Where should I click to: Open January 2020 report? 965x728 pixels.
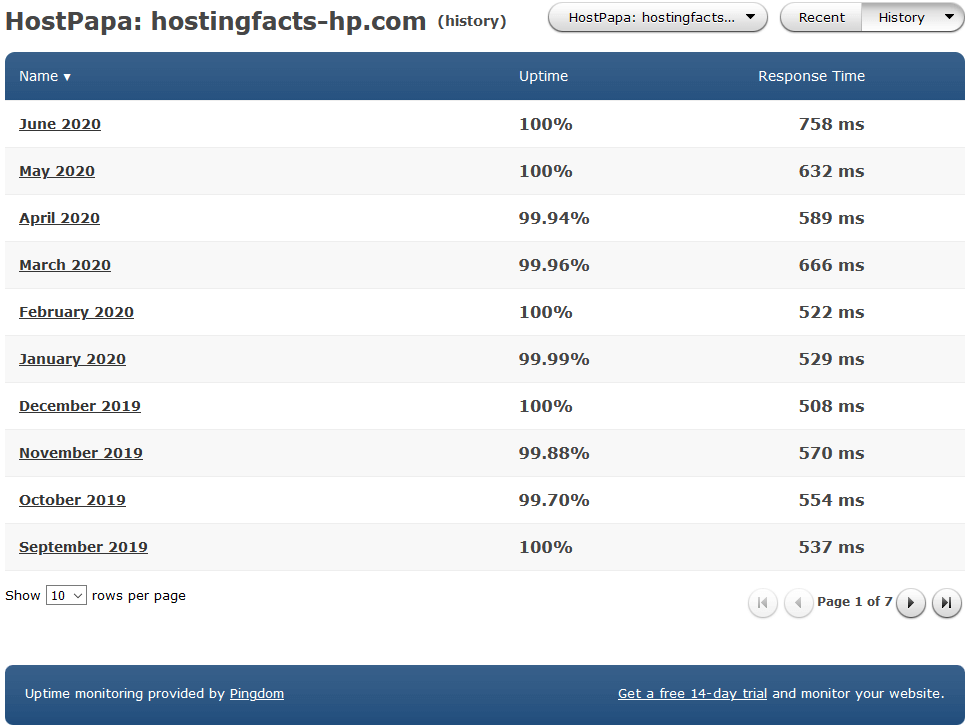coord(72,359)
